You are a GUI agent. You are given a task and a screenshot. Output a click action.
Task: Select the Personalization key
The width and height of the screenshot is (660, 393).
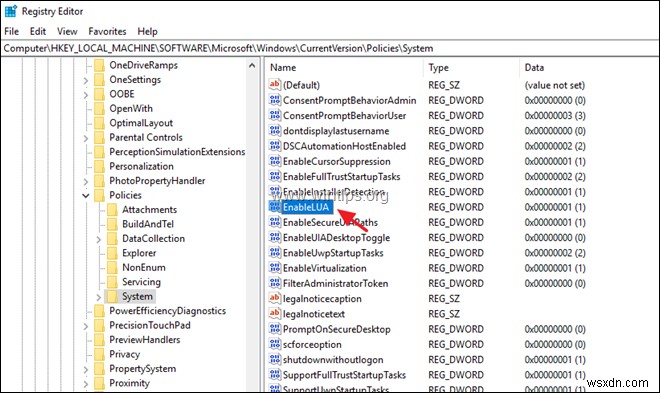click(141, 166)
